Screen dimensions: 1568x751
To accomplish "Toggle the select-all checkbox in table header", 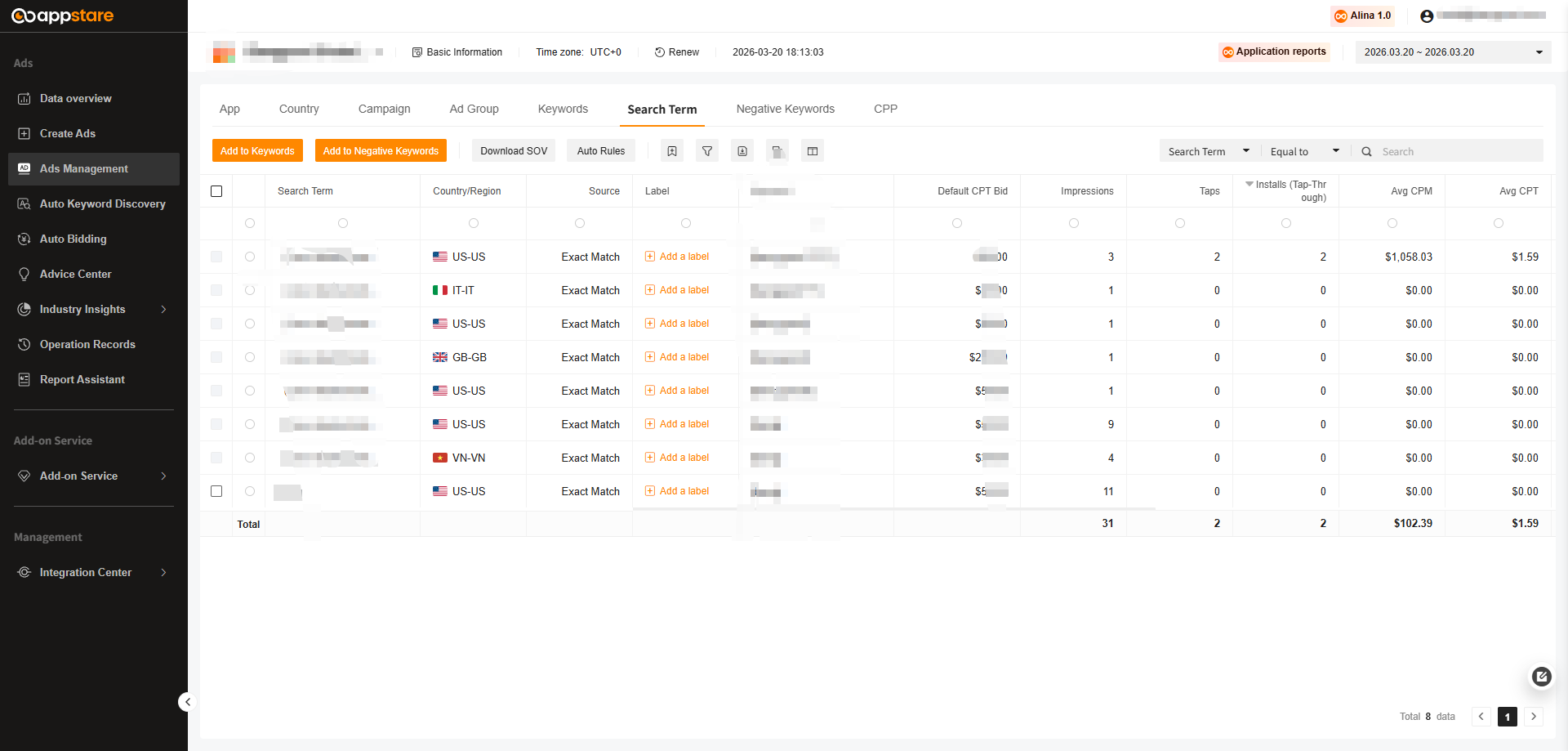I will (x=216, y=191).
